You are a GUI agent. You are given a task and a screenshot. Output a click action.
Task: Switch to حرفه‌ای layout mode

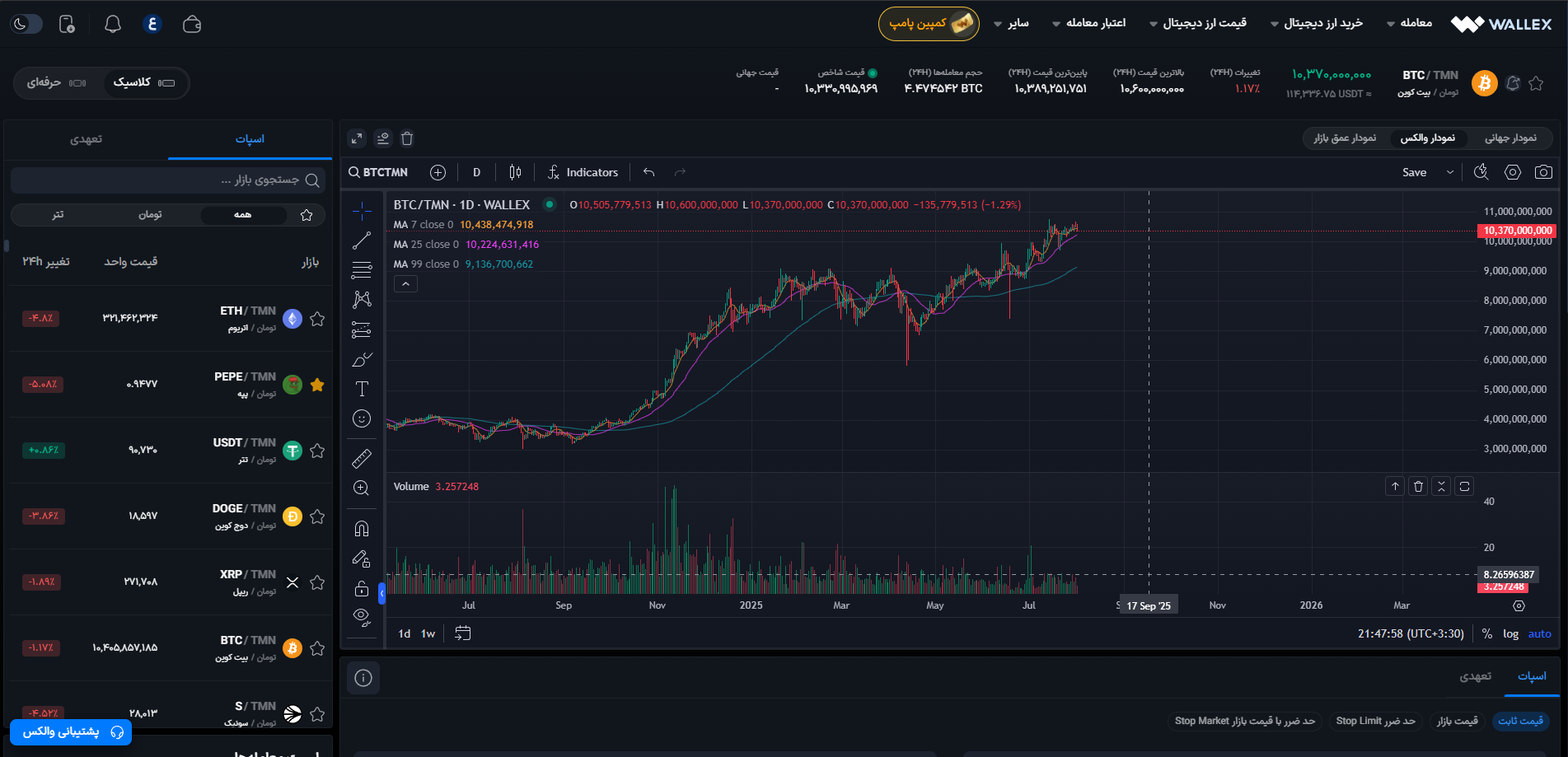(x=56, y=82)
